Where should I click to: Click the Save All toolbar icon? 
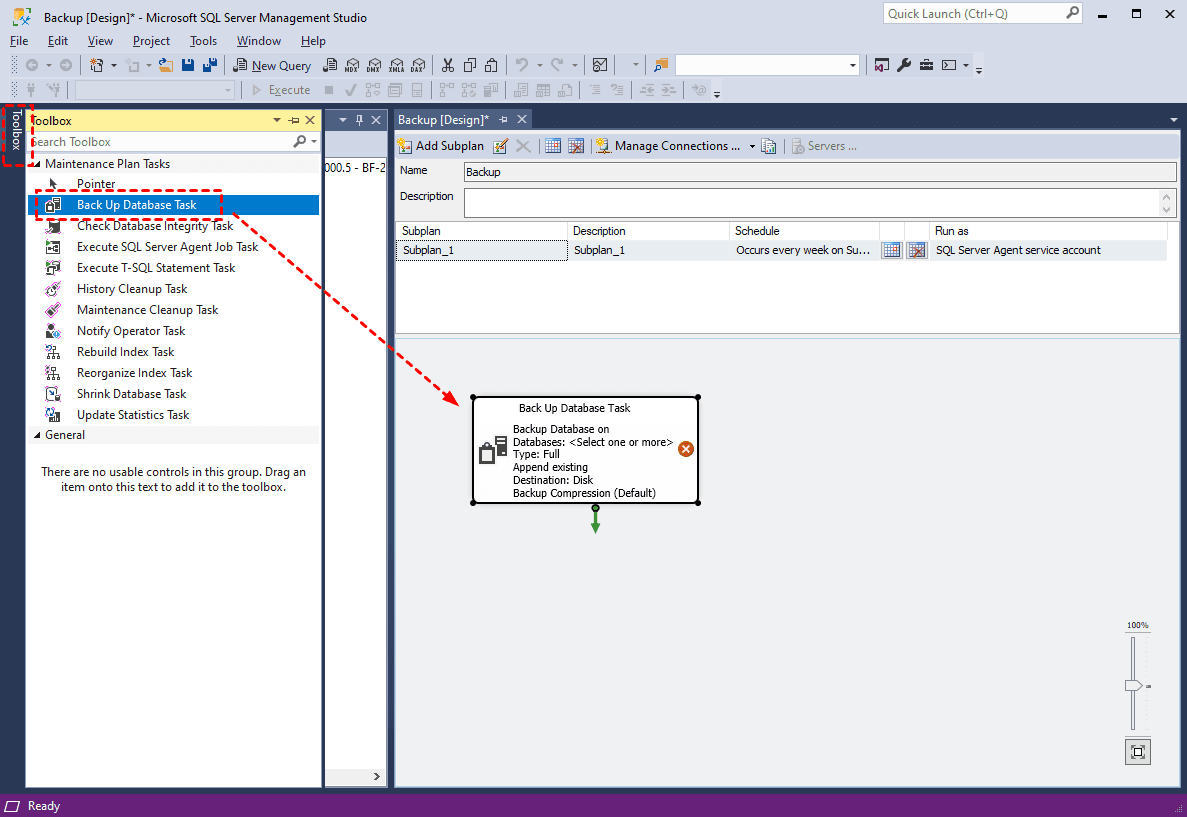click(x=209, y=65)
